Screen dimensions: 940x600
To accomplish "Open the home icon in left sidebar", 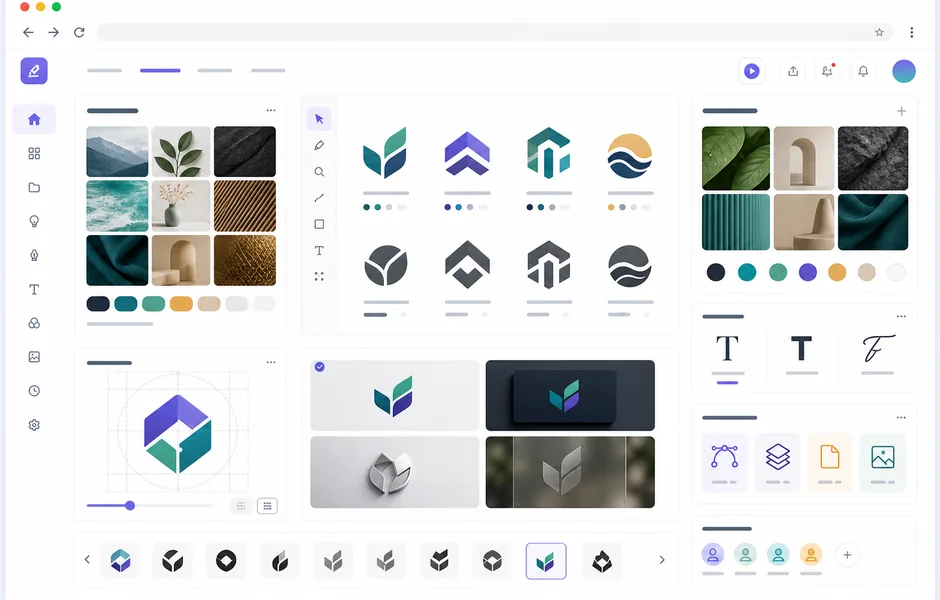I will pyautogui.click(x=34, y=119).
